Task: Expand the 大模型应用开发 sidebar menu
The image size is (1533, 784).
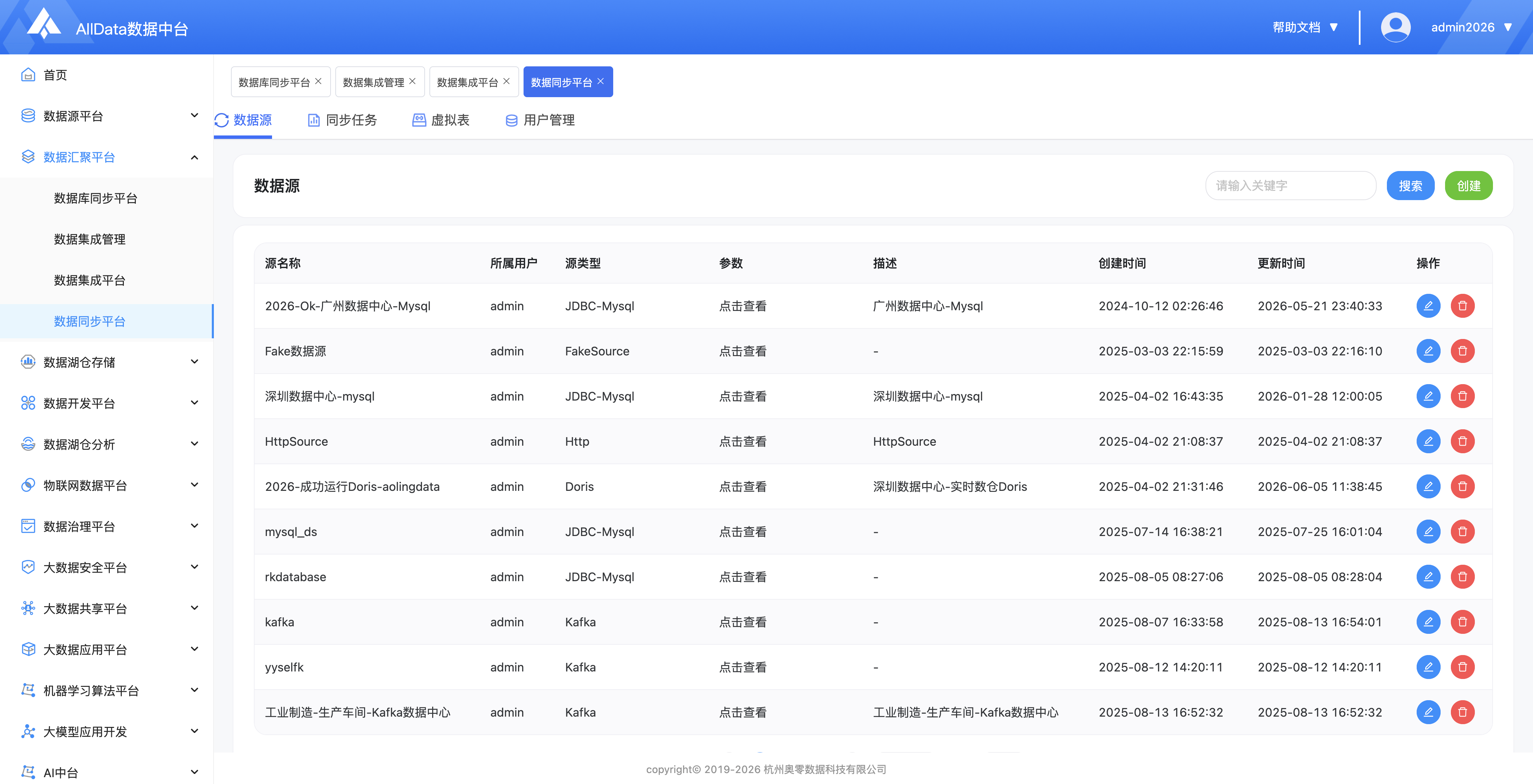Action: pos(106,732)
